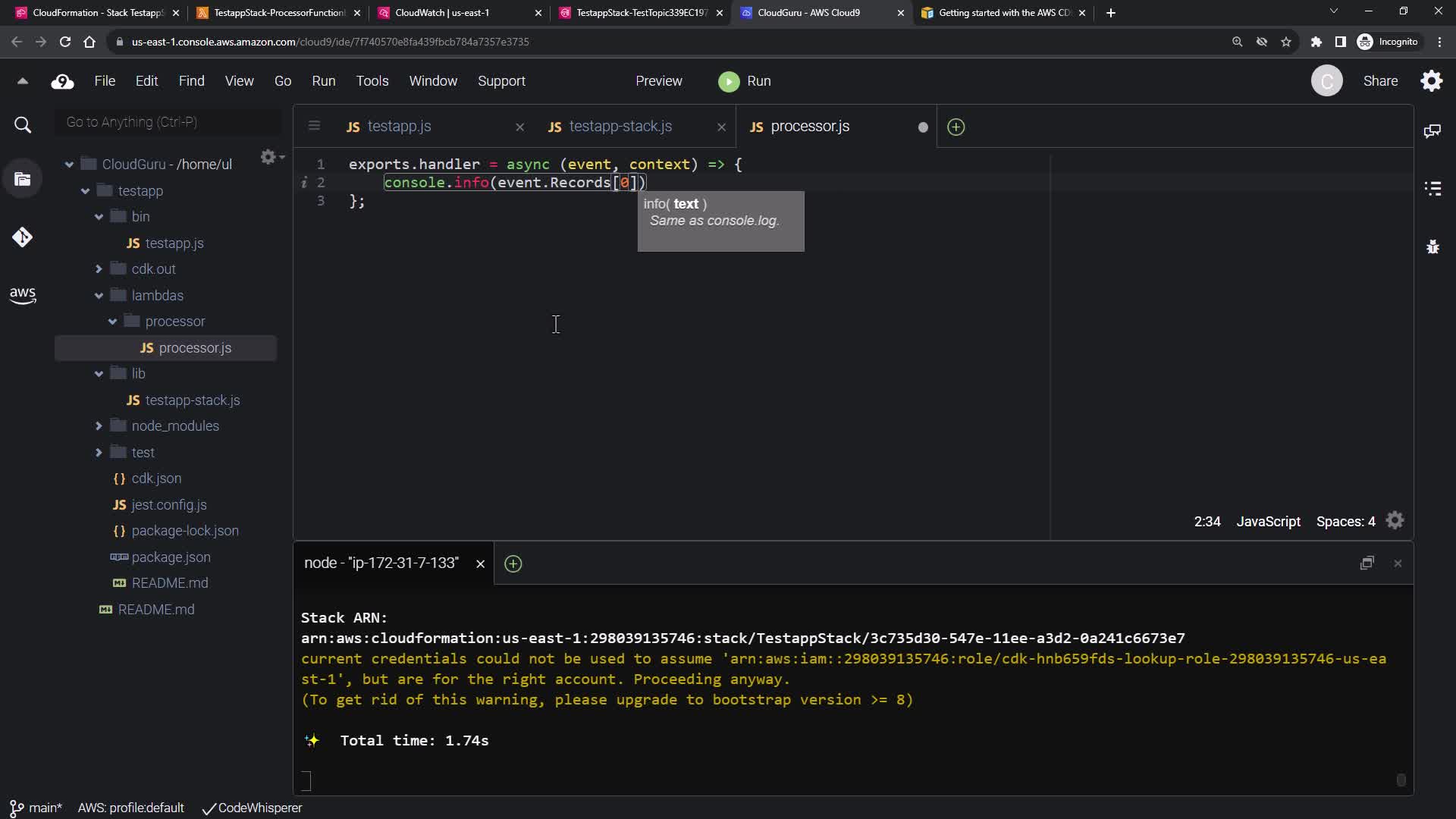Open the search panel magnifier icon

coord(23,125)
